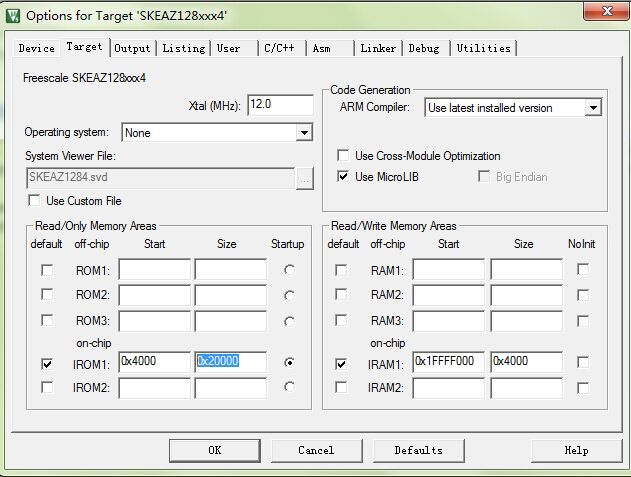Open the Listing tab
The image size is (631, 477).
(x=184, y=48)
